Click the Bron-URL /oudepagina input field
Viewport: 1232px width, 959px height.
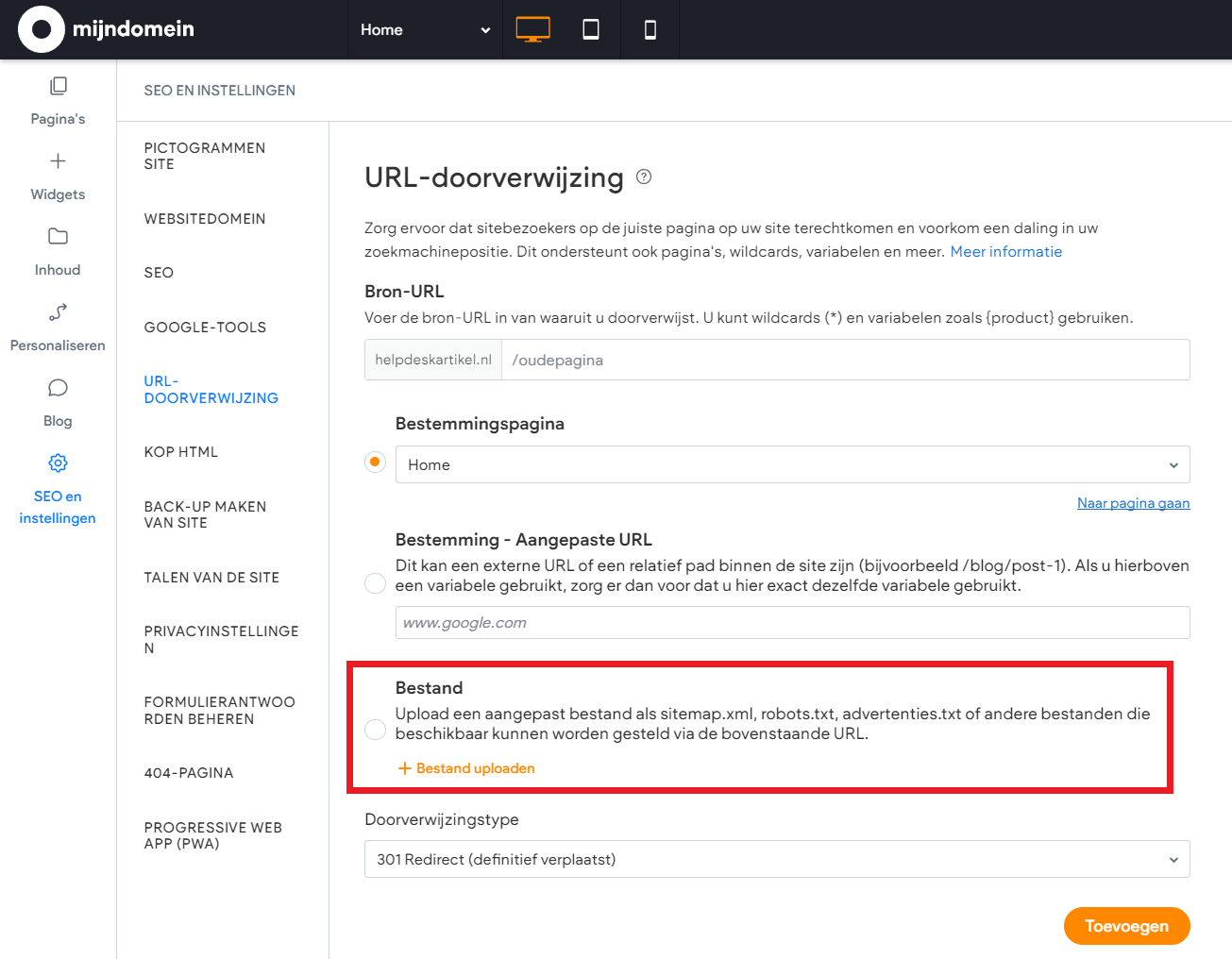(844, 360)
